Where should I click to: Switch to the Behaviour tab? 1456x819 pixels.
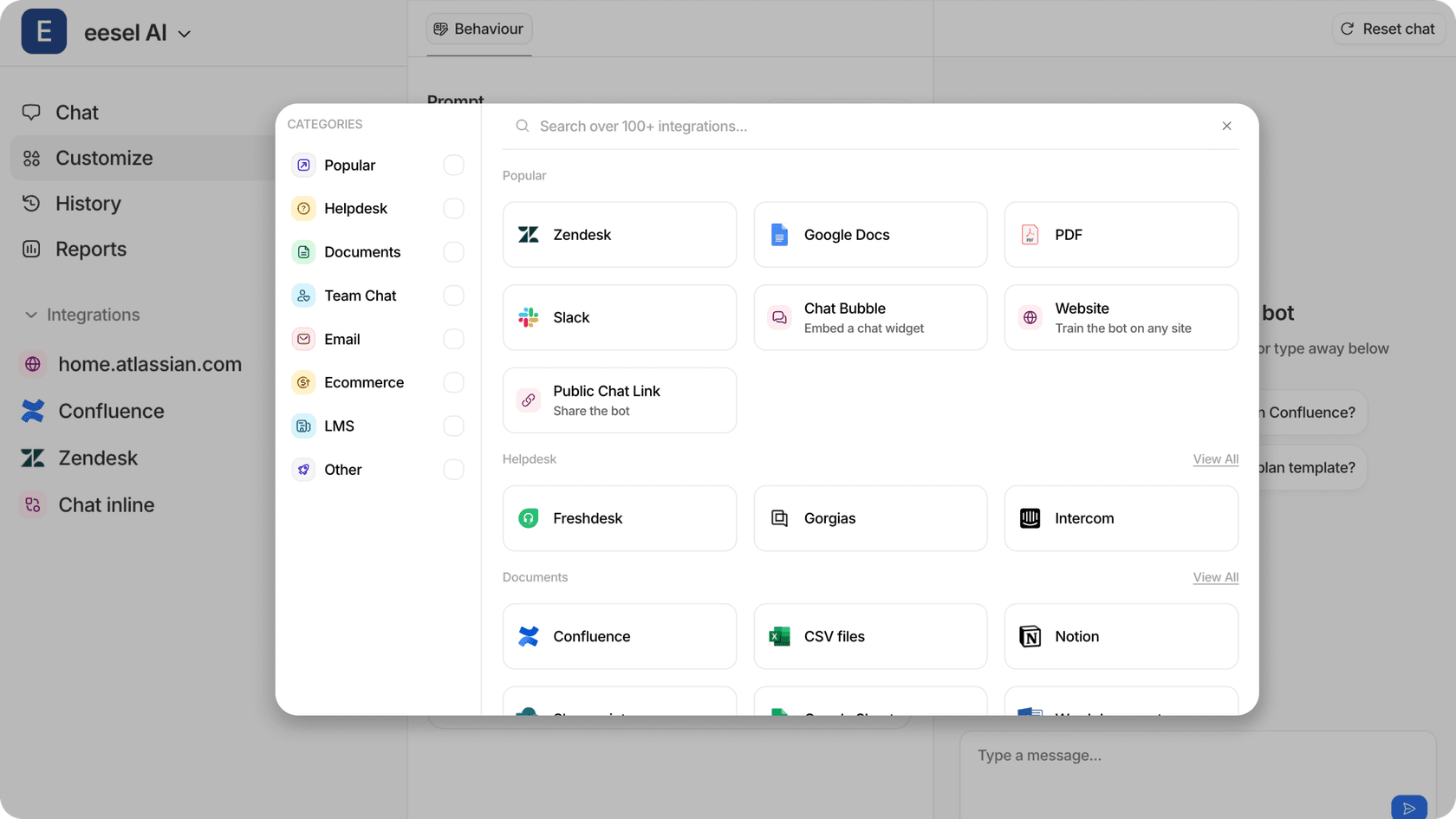tap(479, 29)
